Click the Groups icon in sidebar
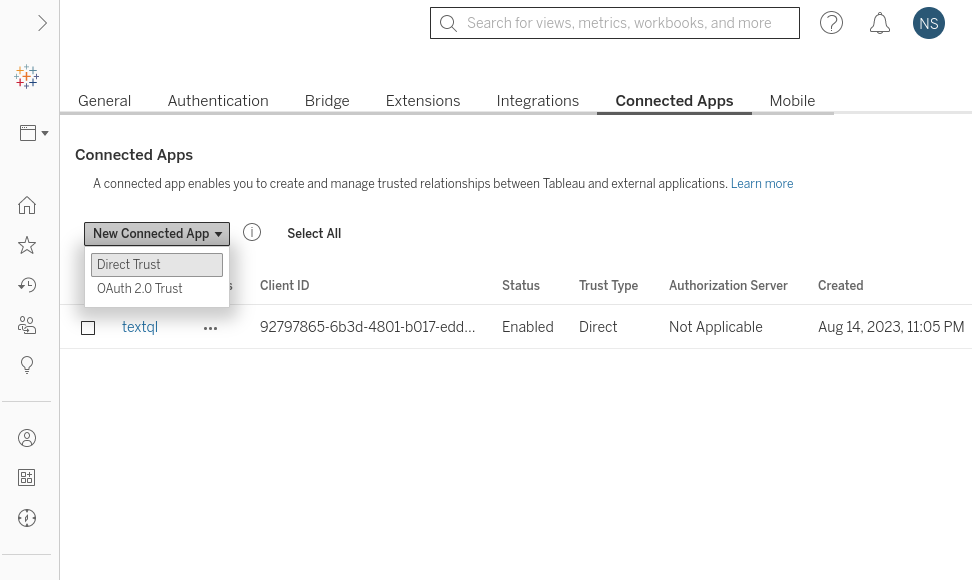This screenshot has width=972, height=580. (27, 477)
